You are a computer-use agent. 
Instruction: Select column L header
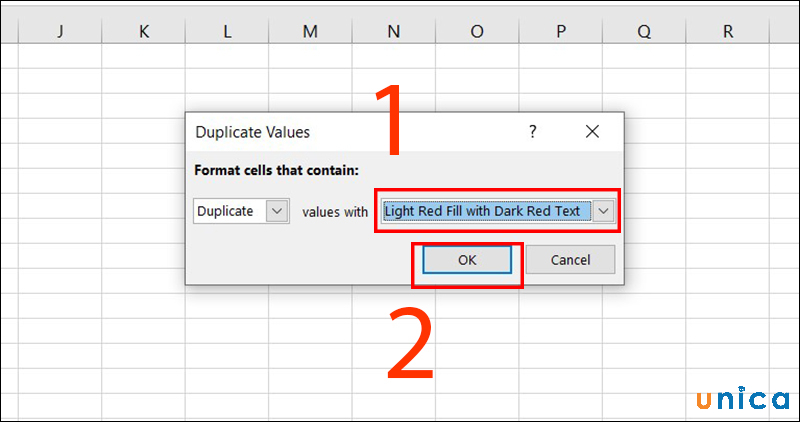click(x=227, y=31)
